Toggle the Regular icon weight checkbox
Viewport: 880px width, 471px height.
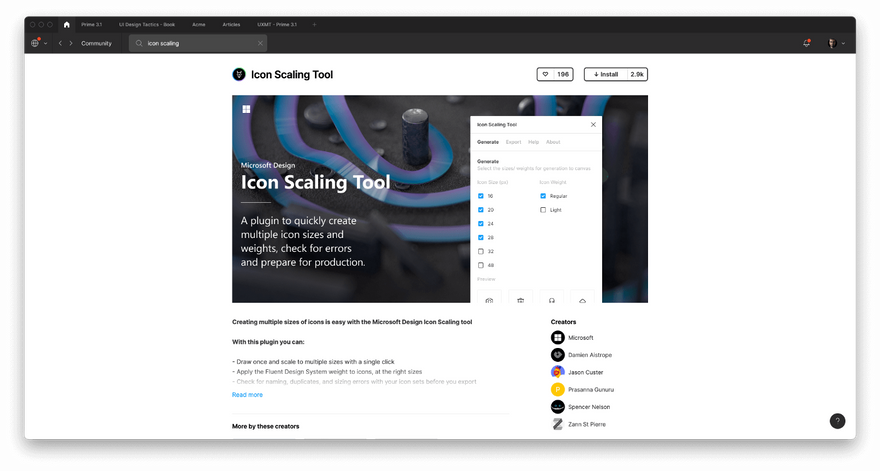pos(543,196)
